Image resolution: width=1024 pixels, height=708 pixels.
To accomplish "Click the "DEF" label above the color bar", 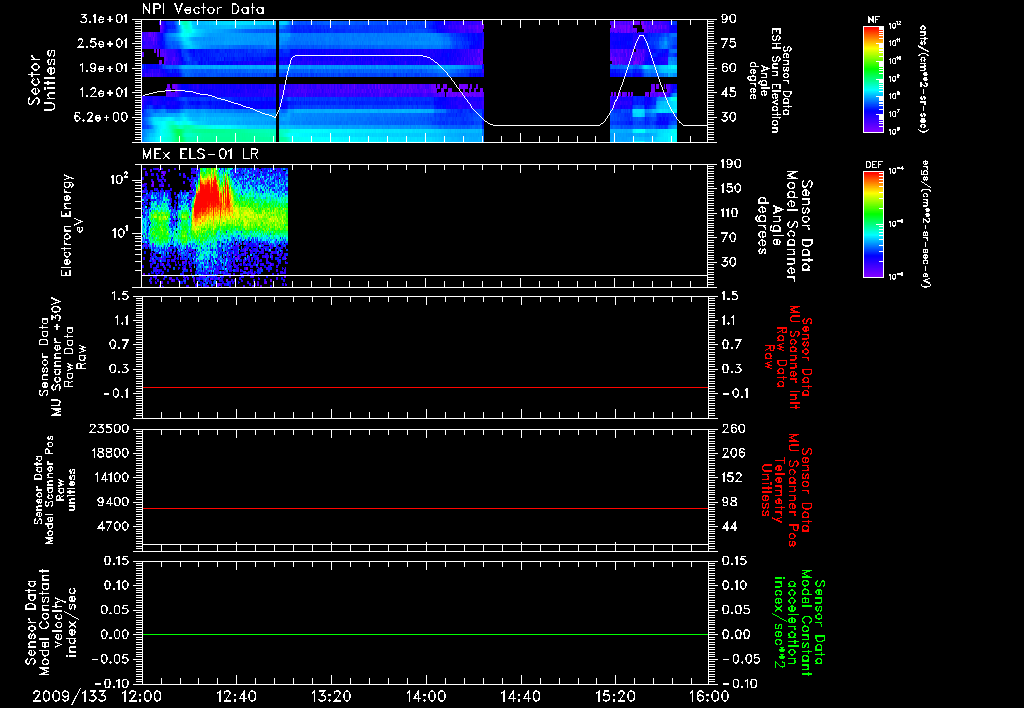I will pos(873,165).
